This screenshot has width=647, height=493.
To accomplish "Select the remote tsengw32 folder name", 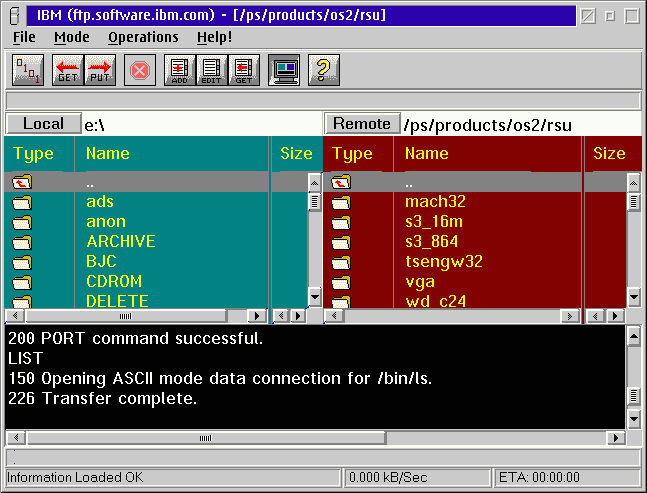I will coord(444,262).
